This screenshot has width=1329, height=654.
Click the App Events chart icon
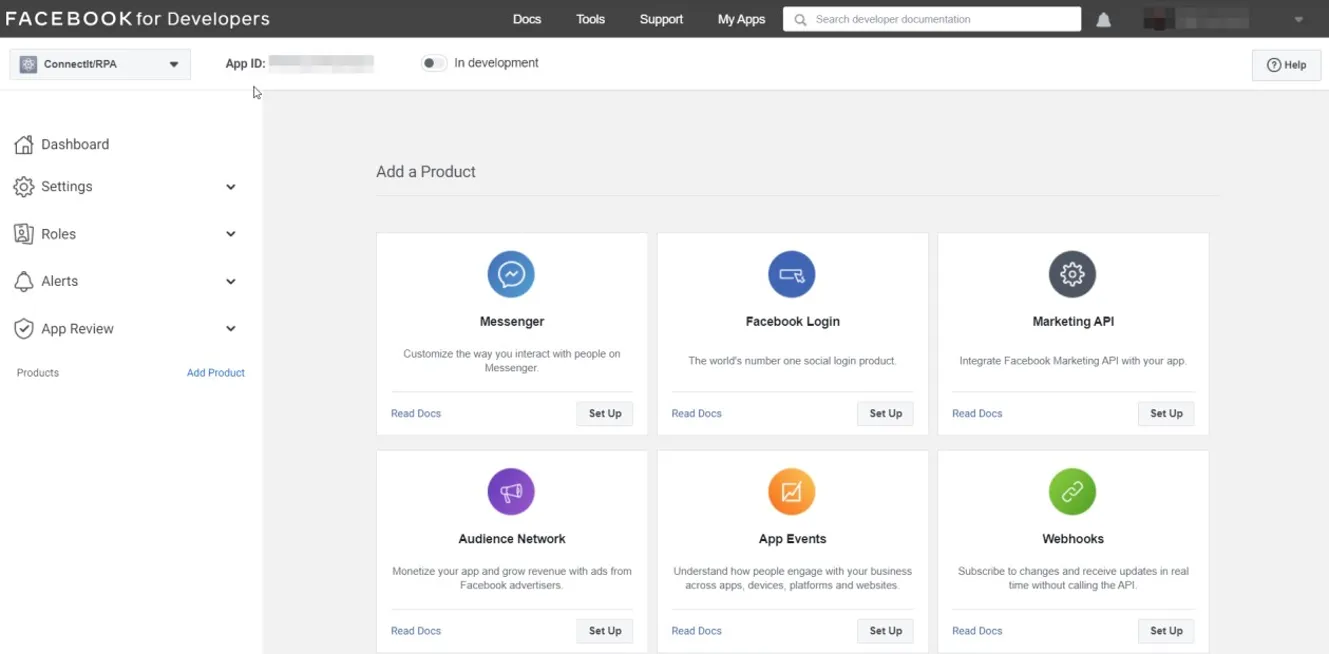coord(792,492)
